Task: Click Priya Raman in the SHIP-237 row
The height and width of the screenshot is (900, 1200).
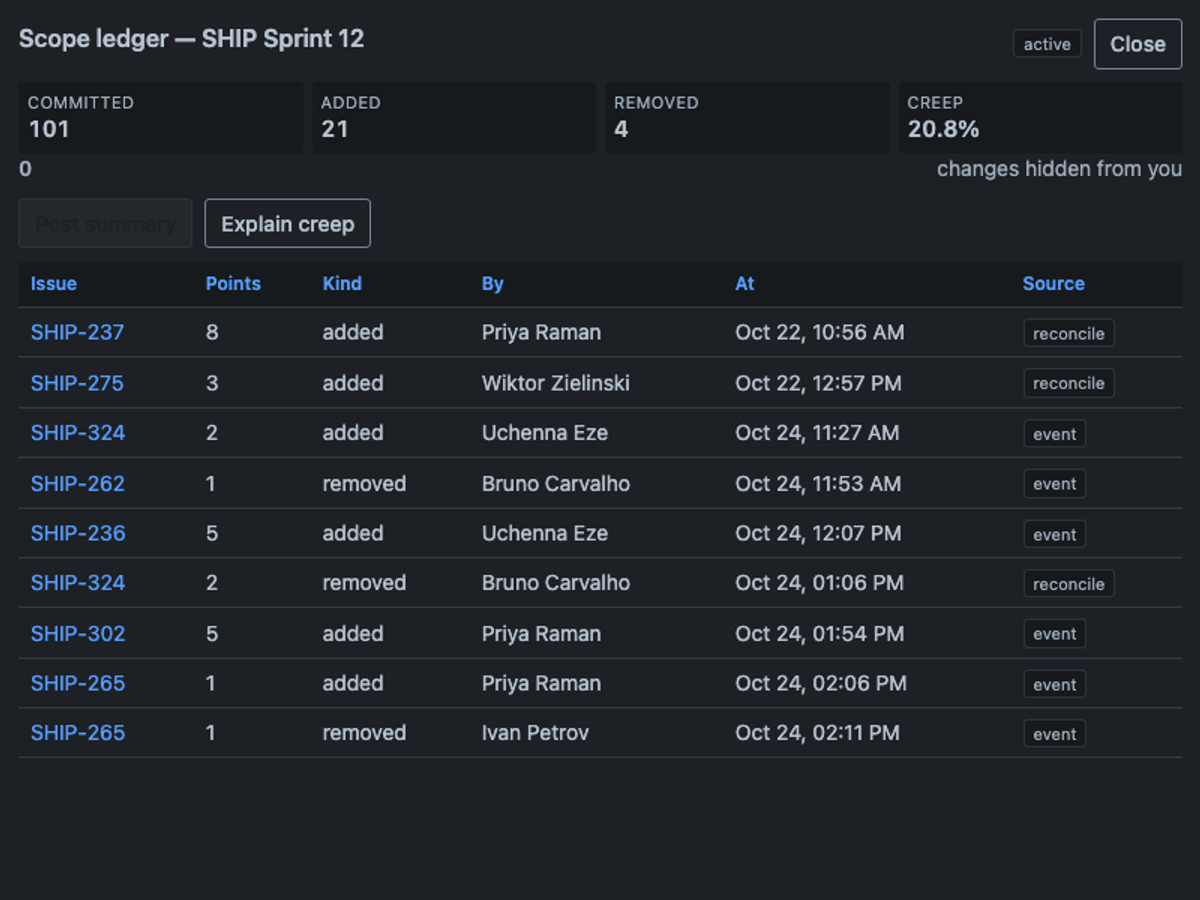Action: pyautogui.click(x=541, y=332)
